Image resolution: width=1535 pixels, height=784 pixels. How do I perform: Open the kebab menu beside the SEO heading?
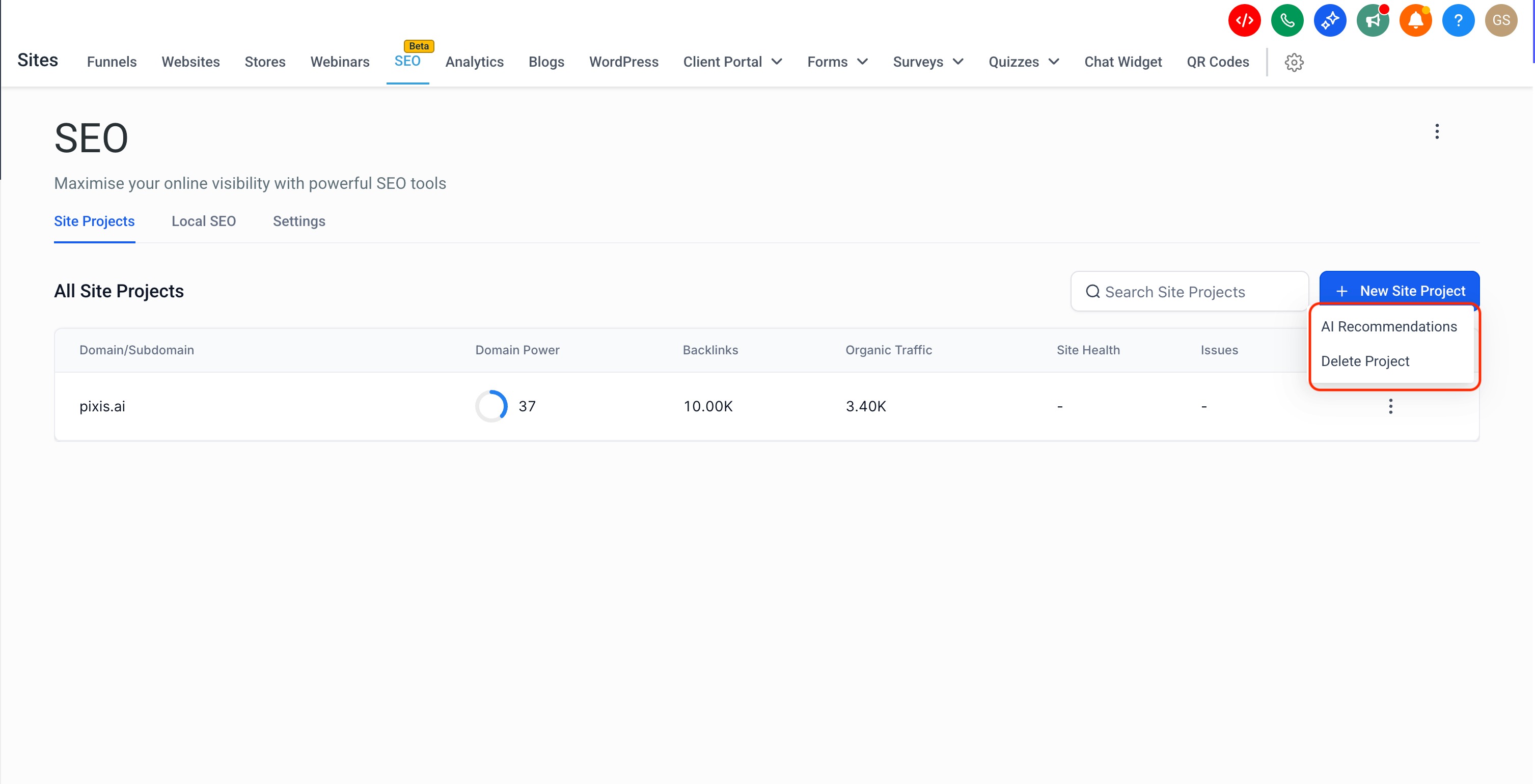(x=1437, y=131)
